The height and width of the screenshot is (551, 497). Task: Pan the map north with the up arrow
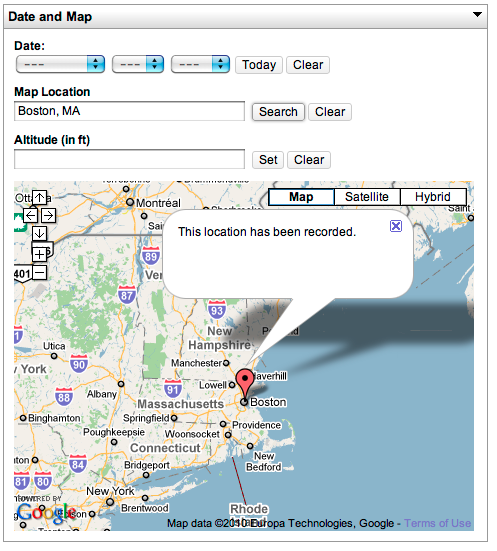39,198
